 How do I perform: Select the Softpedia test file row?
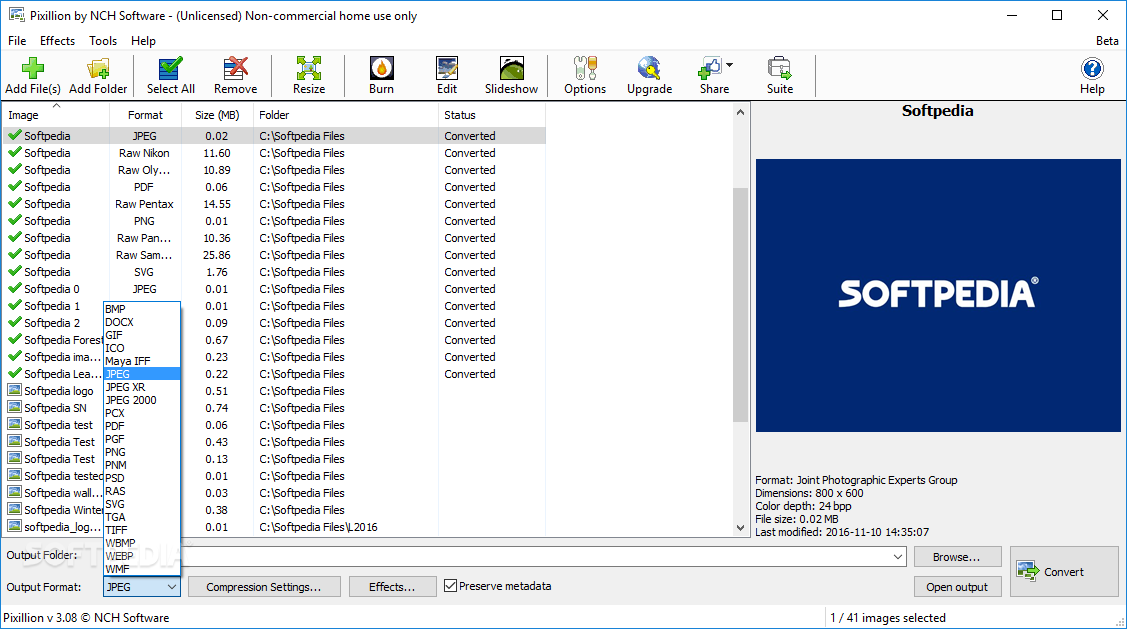pyautogui.click(x=274, y=424)
